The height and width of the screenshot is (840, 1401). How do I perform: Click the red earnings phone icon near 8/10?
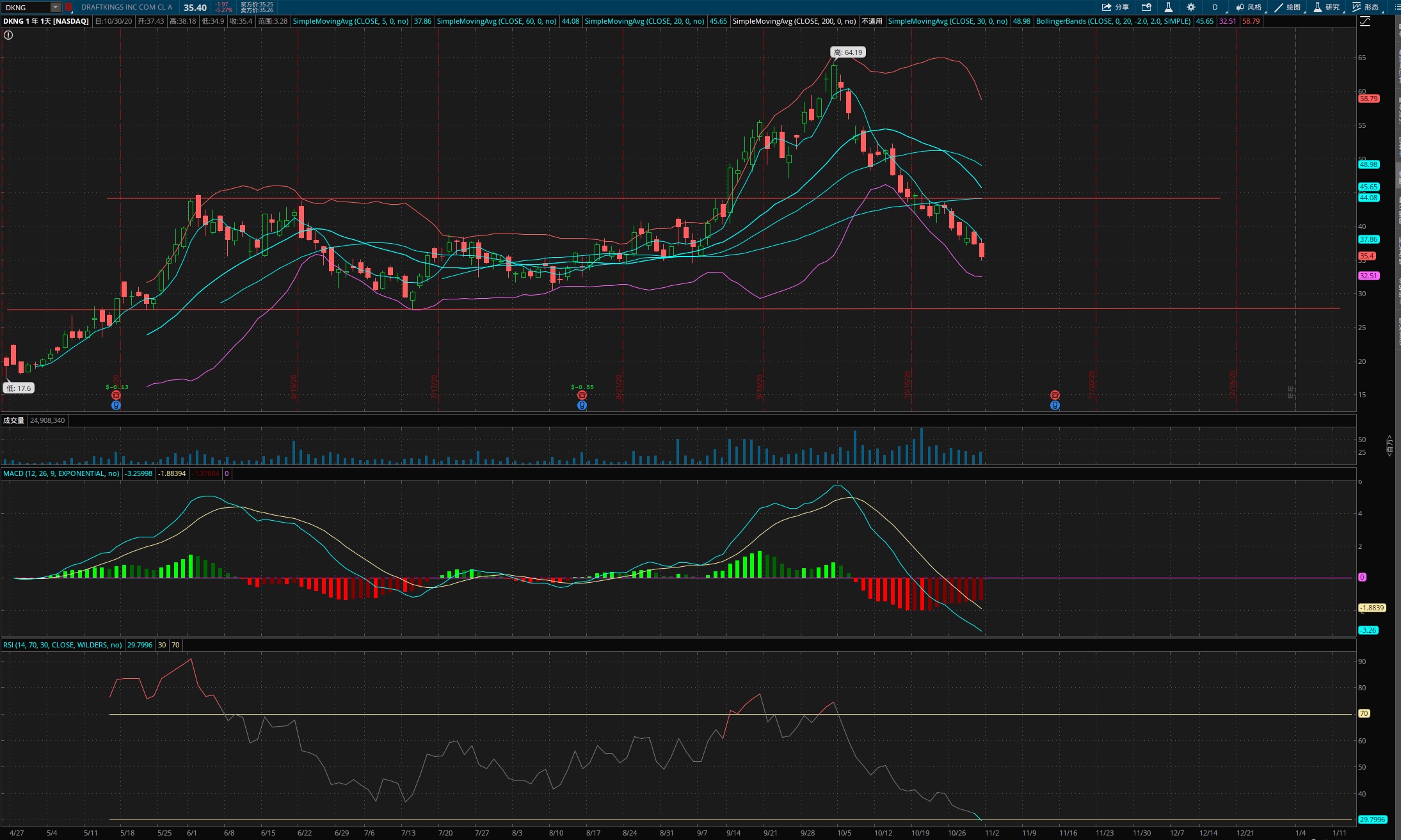pyautogui.click(x=582, y=395)
